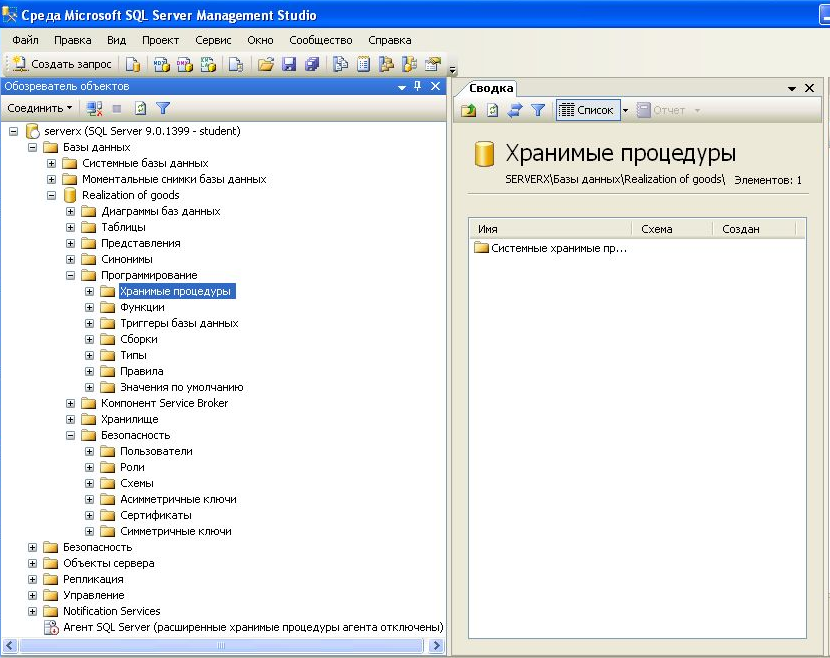Click scroll left arrow in Object Explorer
The width and height of the screenshot is (830, 658).
pyautogui.click(x=10, y=645)
